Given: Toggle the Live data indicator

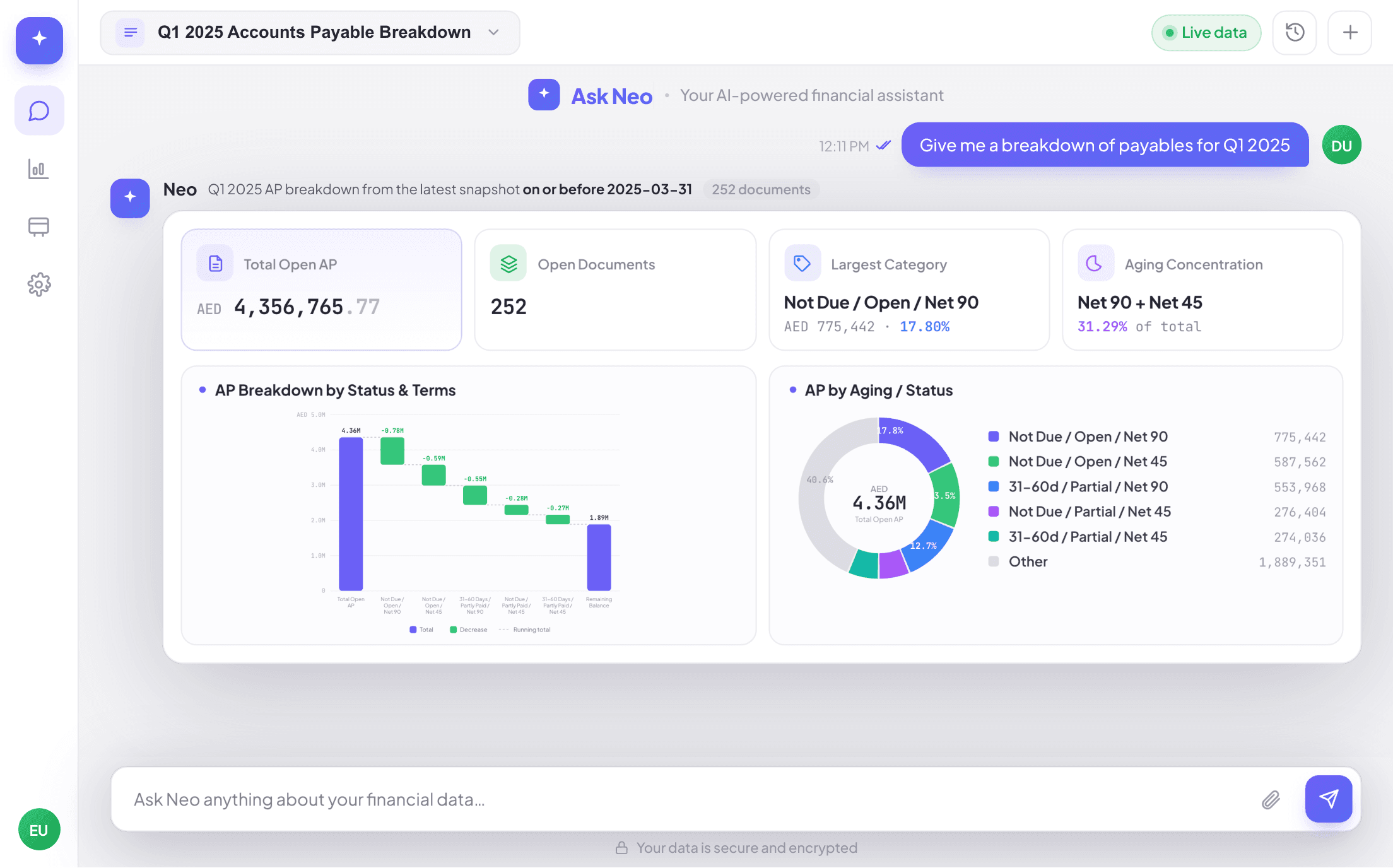Looking at the screenshot, I should click(1206, 33).
